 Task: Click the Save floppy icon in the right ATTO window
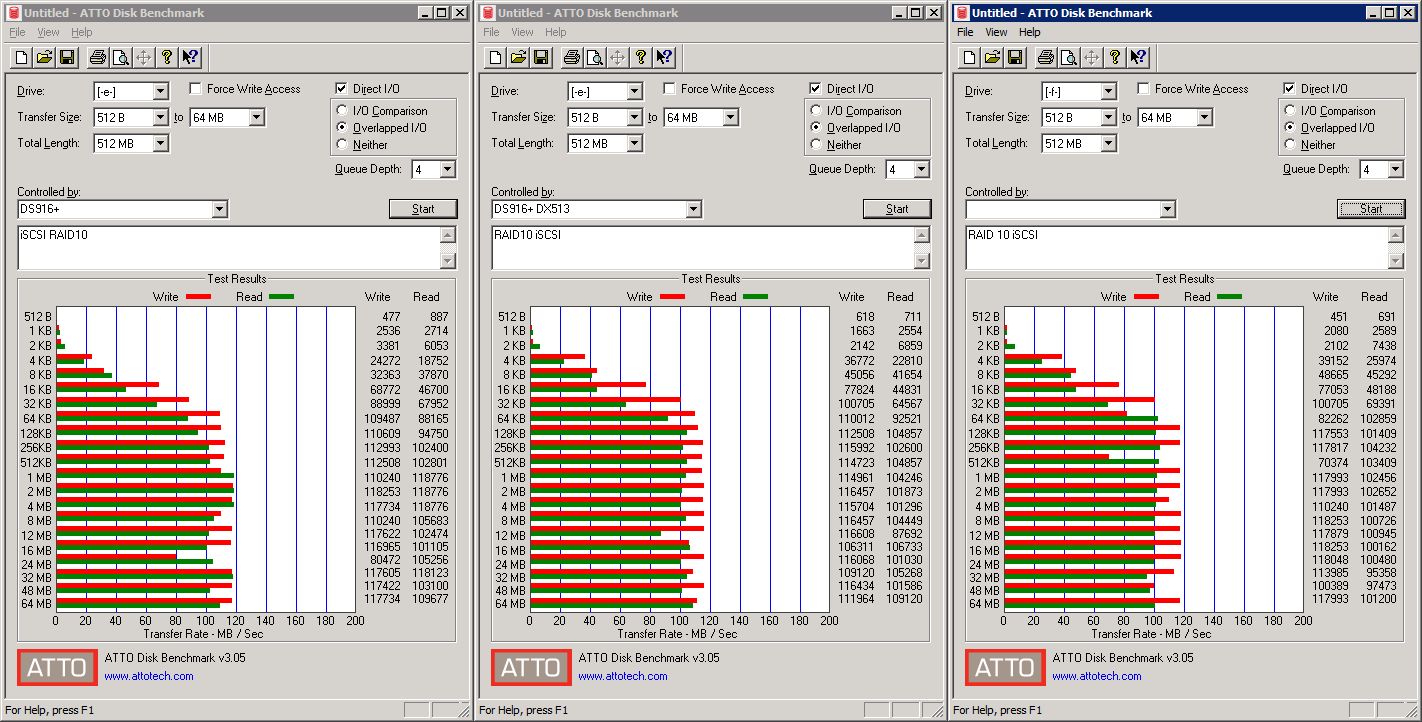(1015, 57)
